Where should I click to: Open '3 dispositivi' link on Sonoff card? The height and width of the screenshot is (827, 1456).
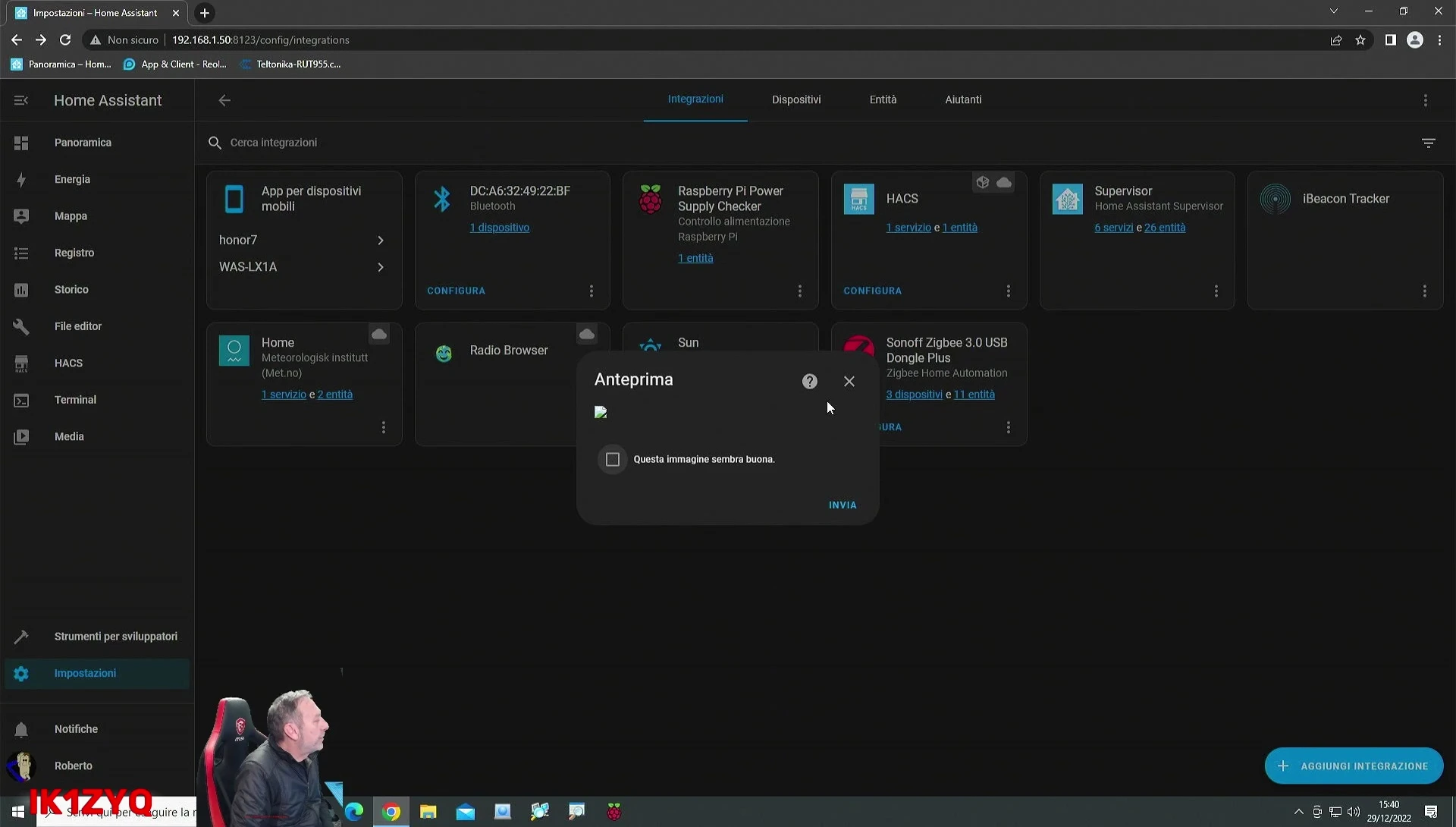915,395
